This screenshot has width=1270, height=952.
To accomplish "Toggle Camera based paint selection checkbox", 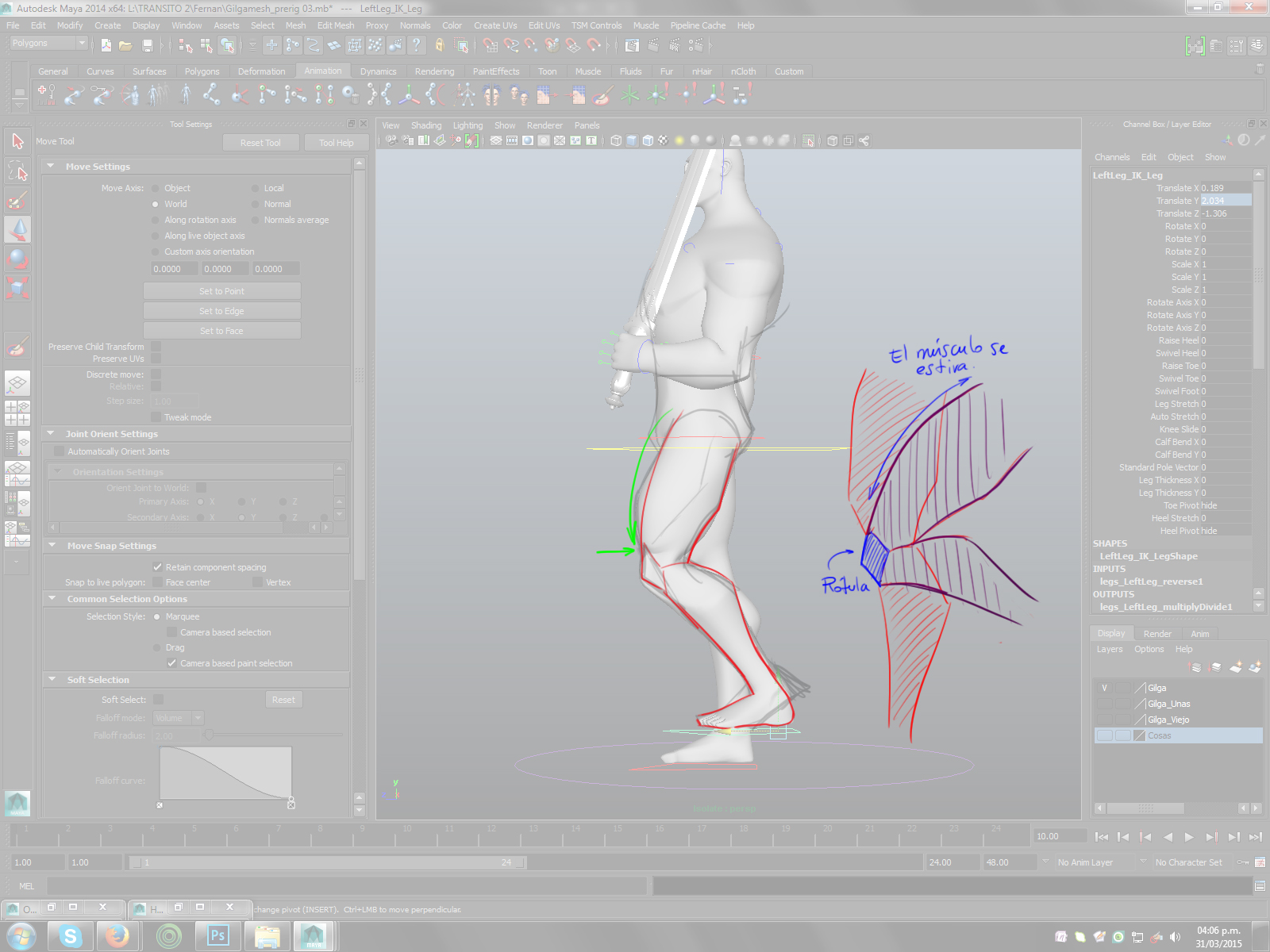I will (171, 663).
